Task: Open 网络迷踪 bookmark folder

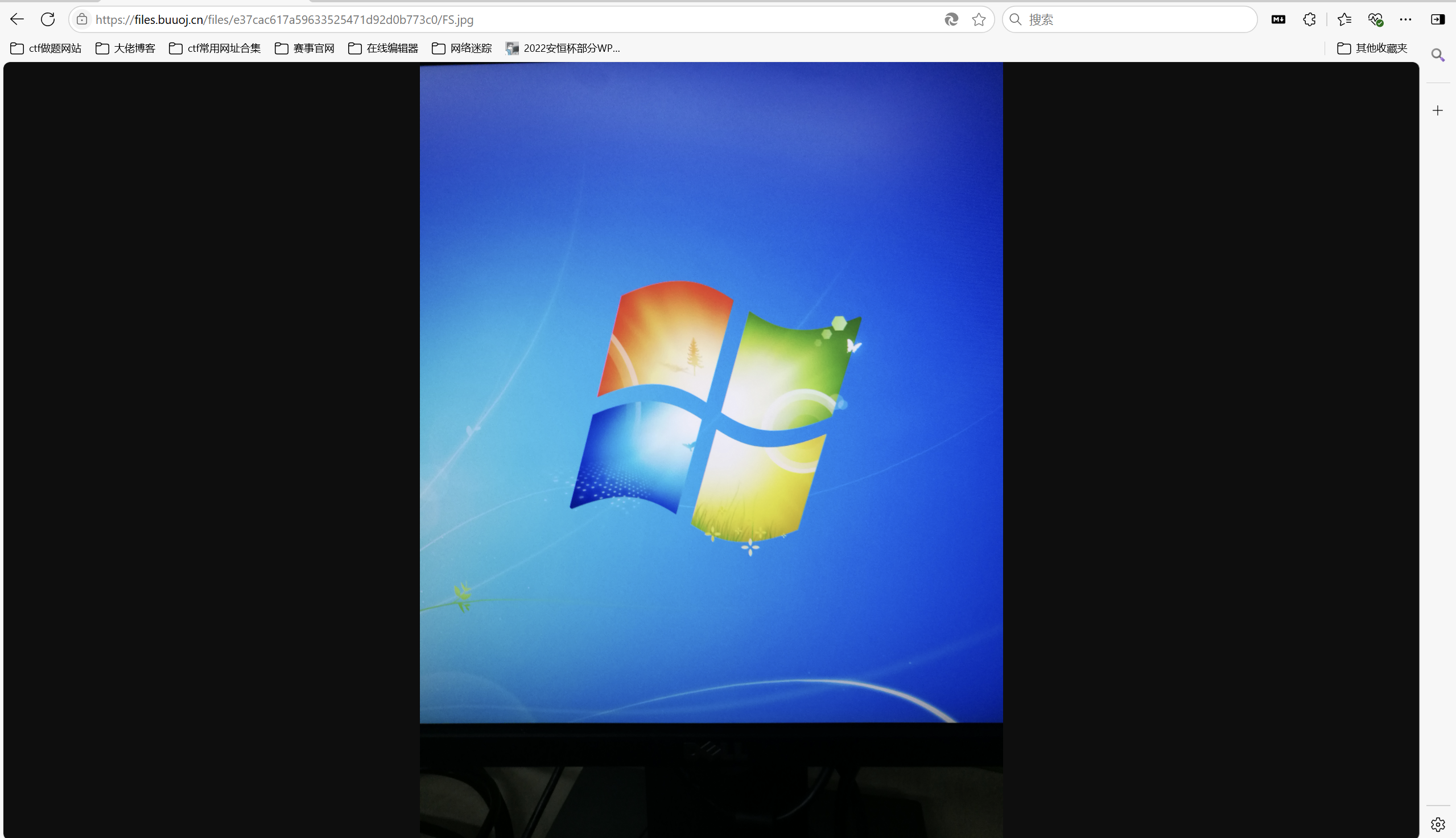Action: pos(462,48)
